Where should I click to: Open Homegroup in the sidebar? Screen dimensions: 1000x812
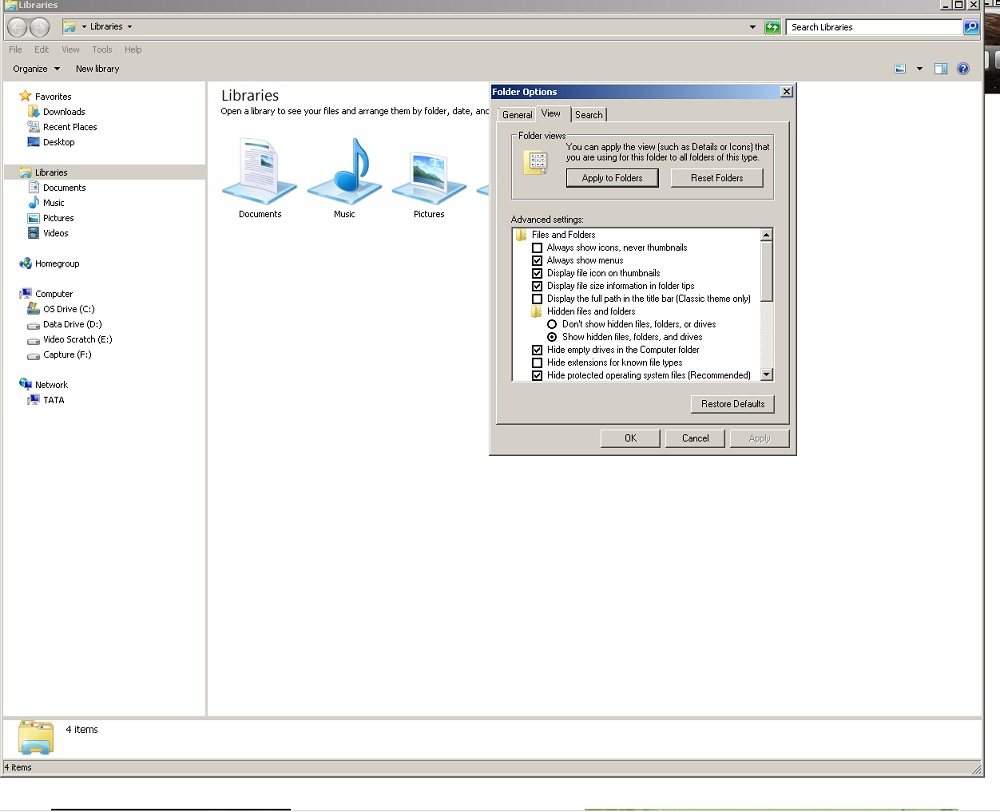click(56, 264)
